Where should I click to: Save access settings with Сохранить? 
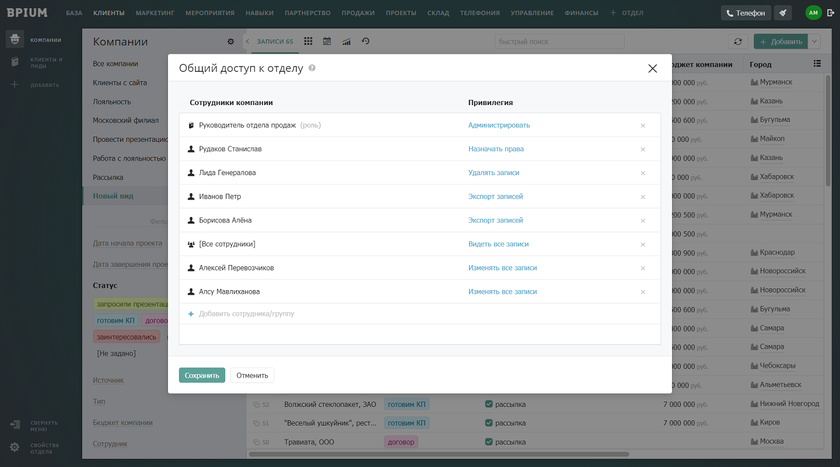coord(202,375)
